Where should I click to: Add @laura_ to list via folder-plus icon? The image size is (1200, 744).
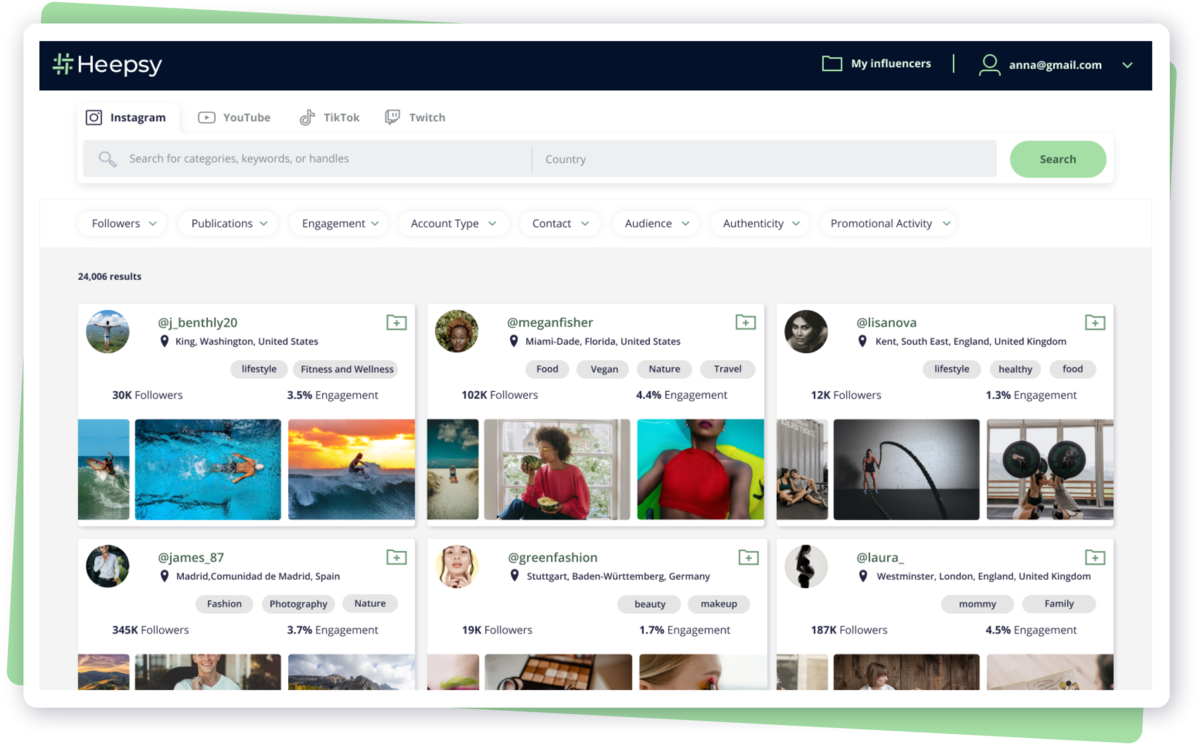[x=1095, y=557]
